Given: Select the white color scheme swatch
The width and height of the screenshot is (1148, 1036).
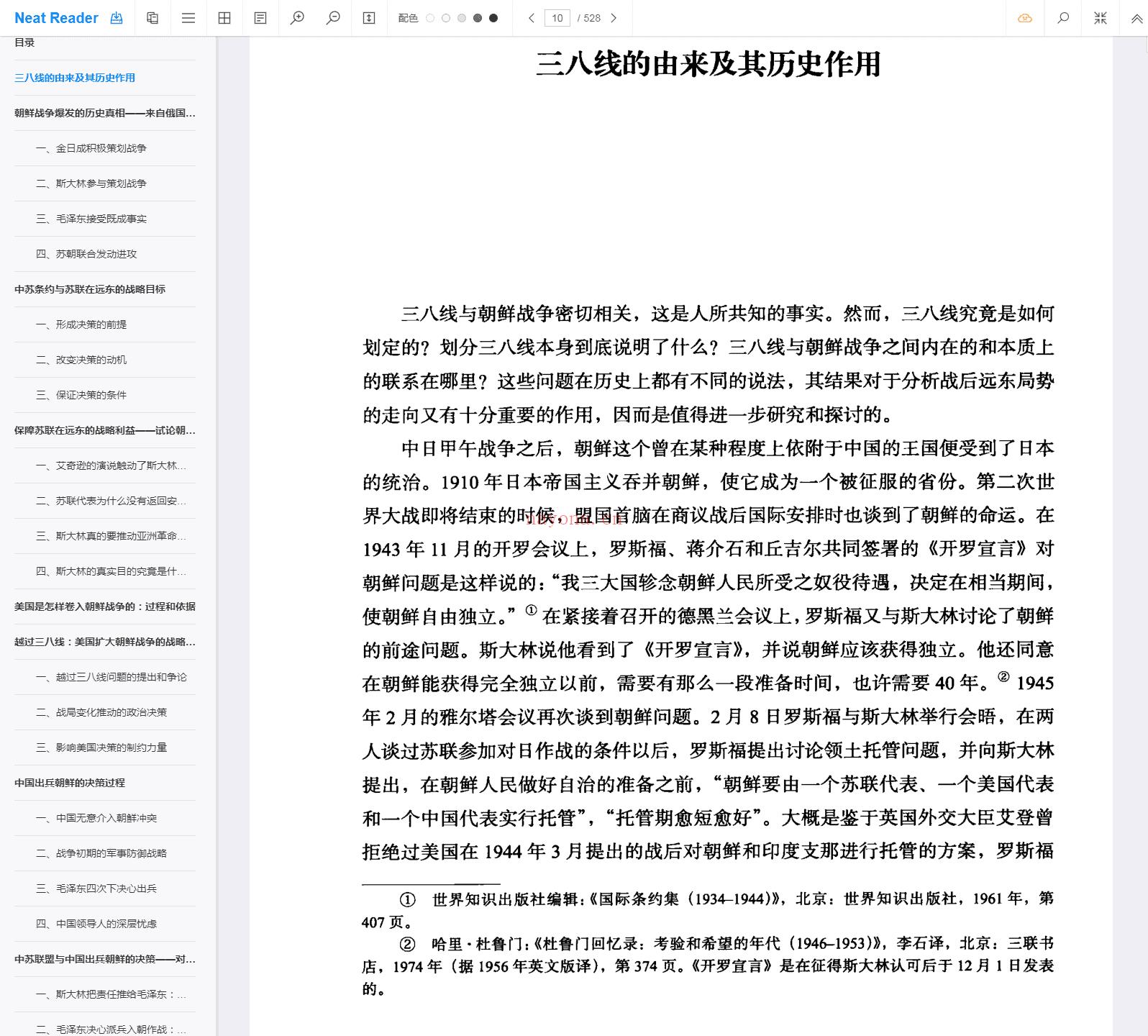Looking at the screenshot, I should (x=430, y=18).
